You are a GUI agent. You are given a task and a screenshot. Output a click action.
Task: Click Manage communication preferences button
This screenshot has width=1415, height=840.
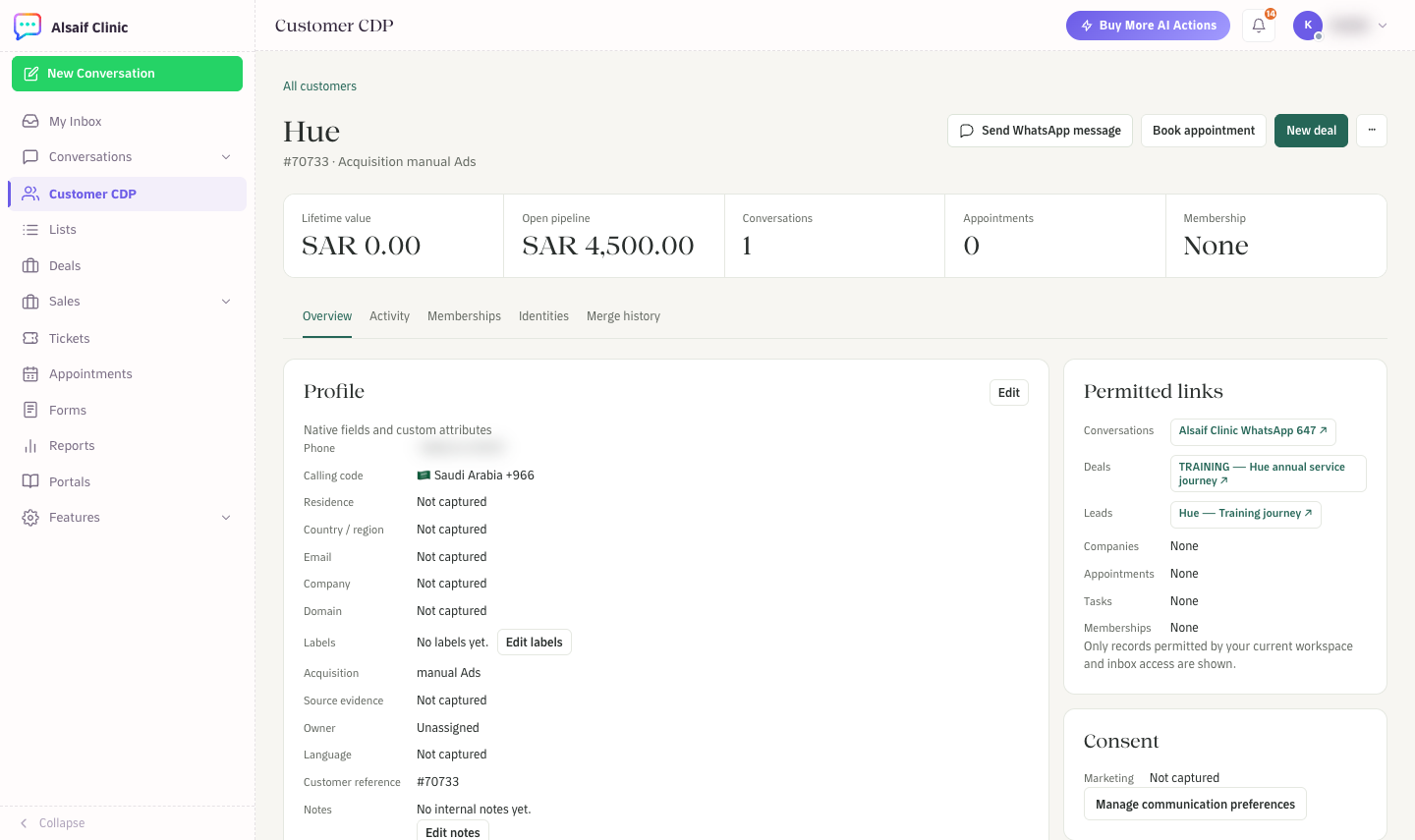[x=1195, y=804]
